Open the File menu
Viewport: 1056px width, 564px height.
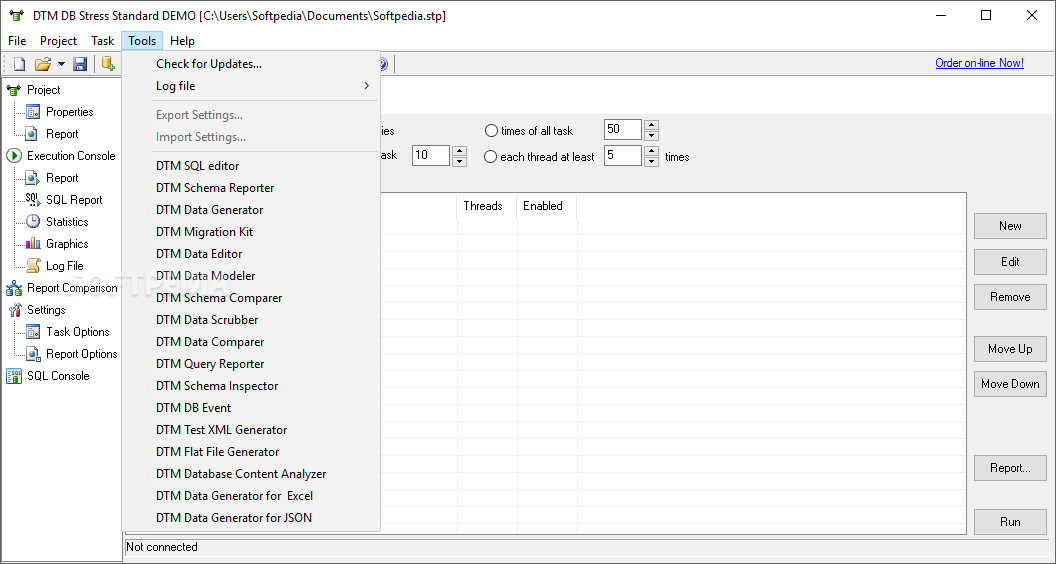point(17,41)
